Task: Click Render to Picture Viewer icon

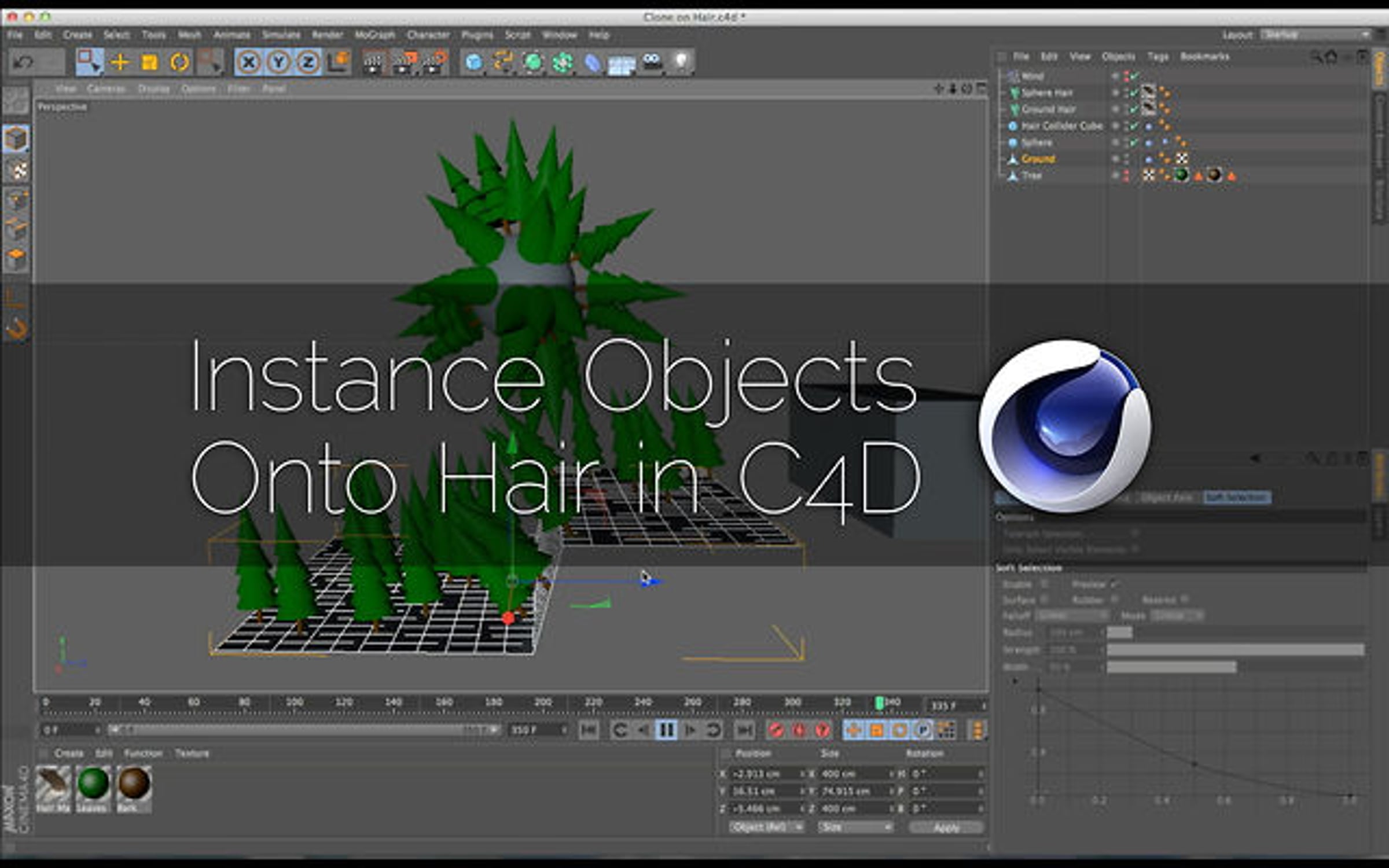Action: [x=405, y=62]
